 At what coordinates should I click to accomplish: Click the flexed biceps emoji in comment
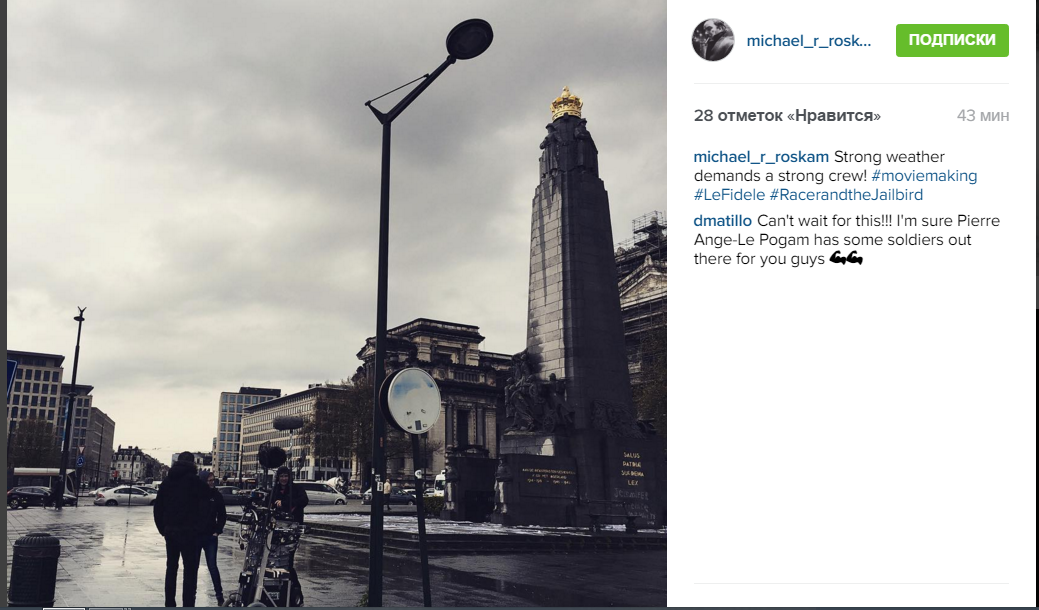(x=846, y=258)
